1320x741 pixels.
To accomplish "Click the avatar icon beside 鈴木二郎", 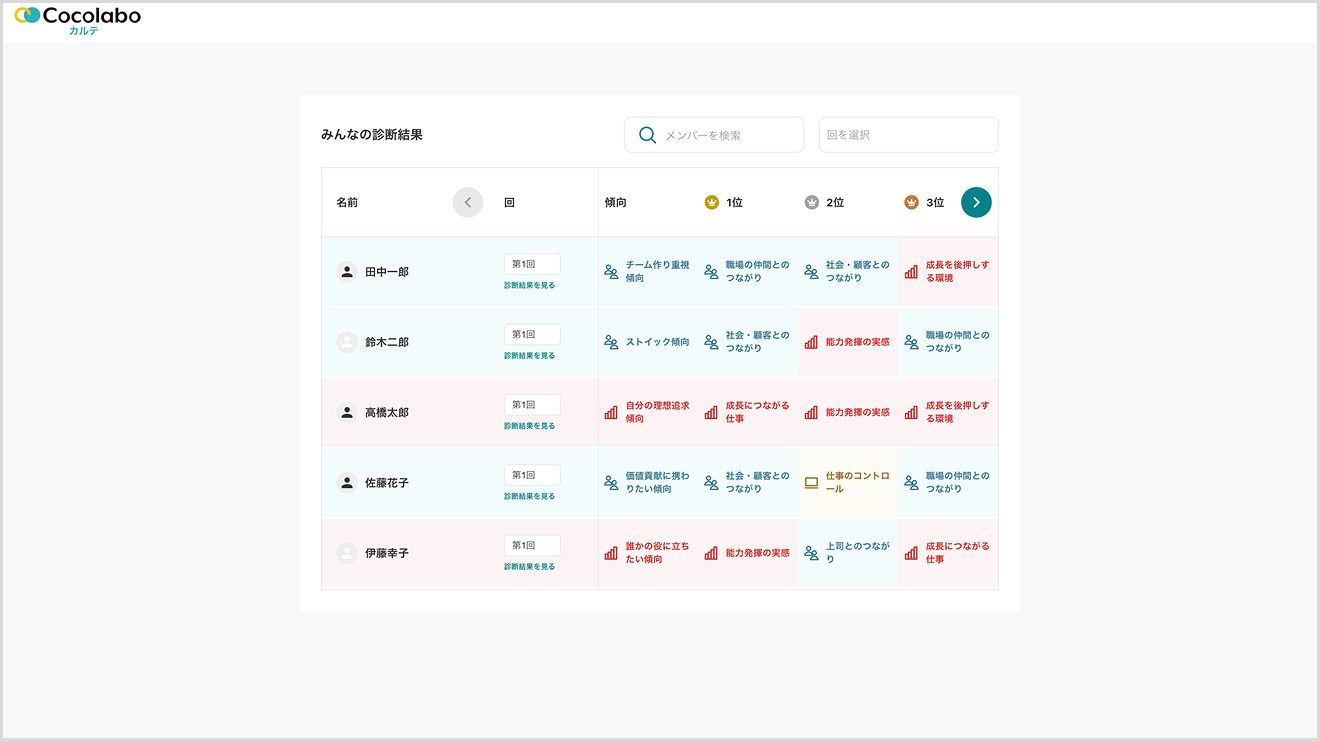I will point(346,341).
